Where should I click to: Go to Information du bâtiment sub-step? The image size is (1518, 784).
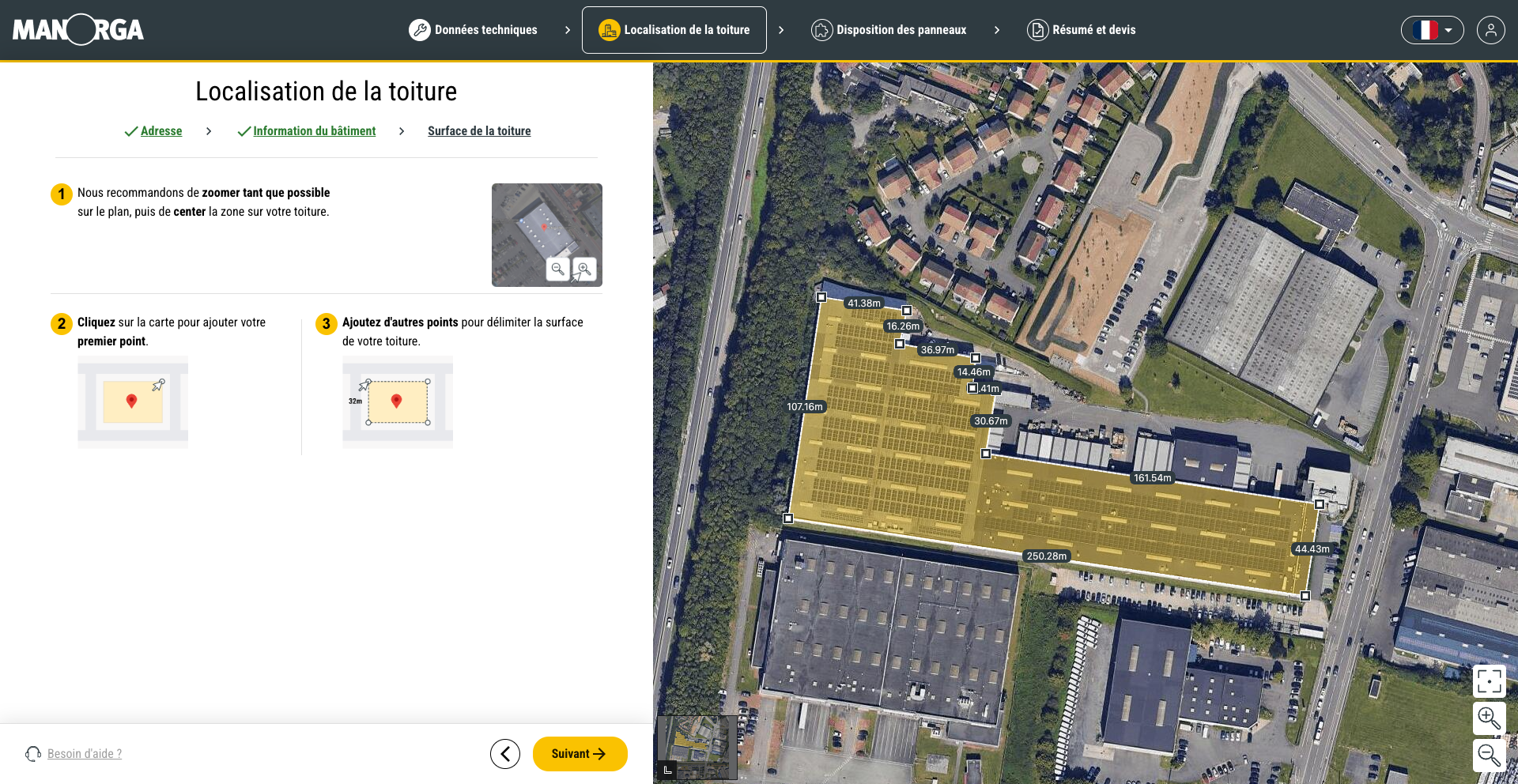coord(314,131)
